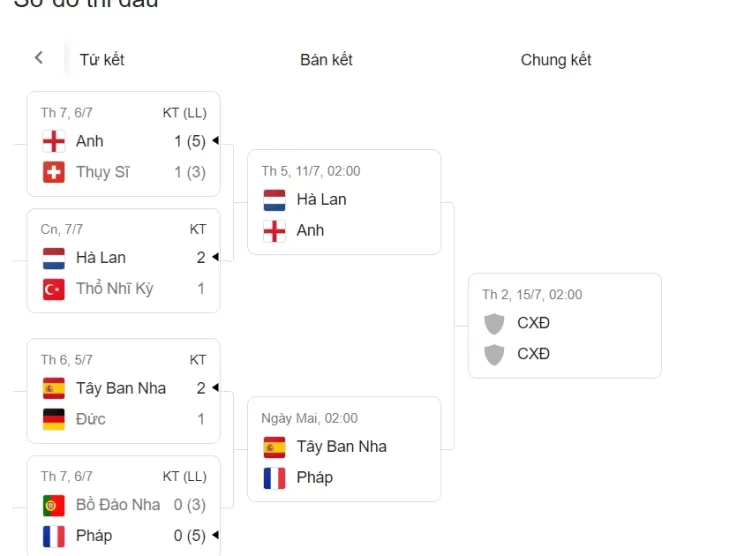Click Spain flag in the semifinal card
This screenshot has height=556, width=737.
pyautogui.click(x=275, y=447)
